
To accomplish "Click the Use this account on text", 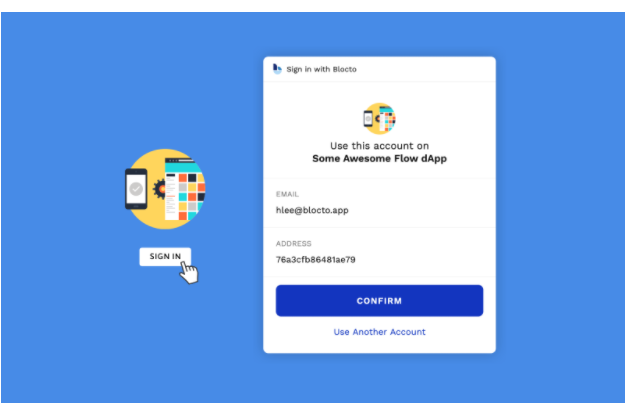I will 379,145.
